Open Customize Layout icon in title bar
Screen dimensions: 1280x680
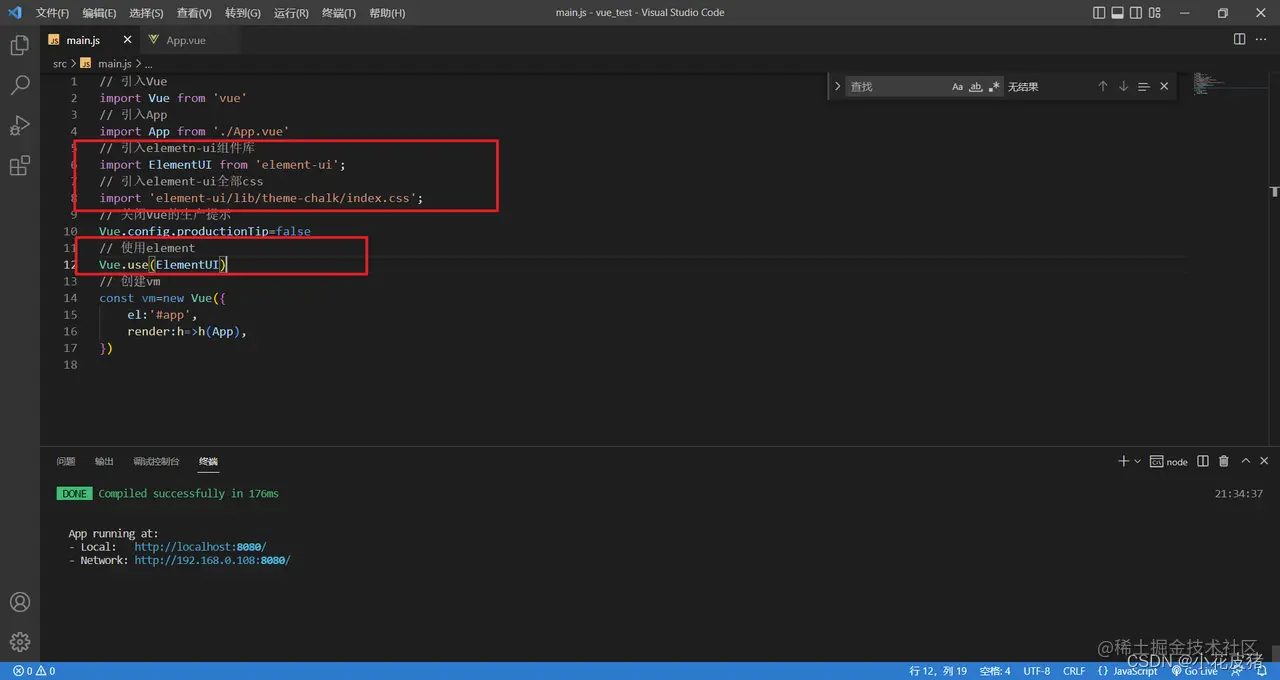click(1157, 13)
